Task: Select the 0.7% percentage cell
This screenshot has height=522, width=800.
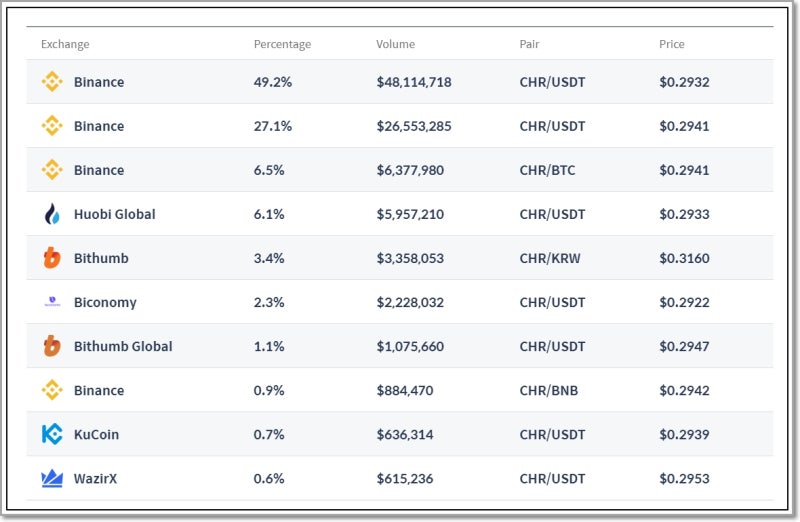Action: [x=269, y=435]
